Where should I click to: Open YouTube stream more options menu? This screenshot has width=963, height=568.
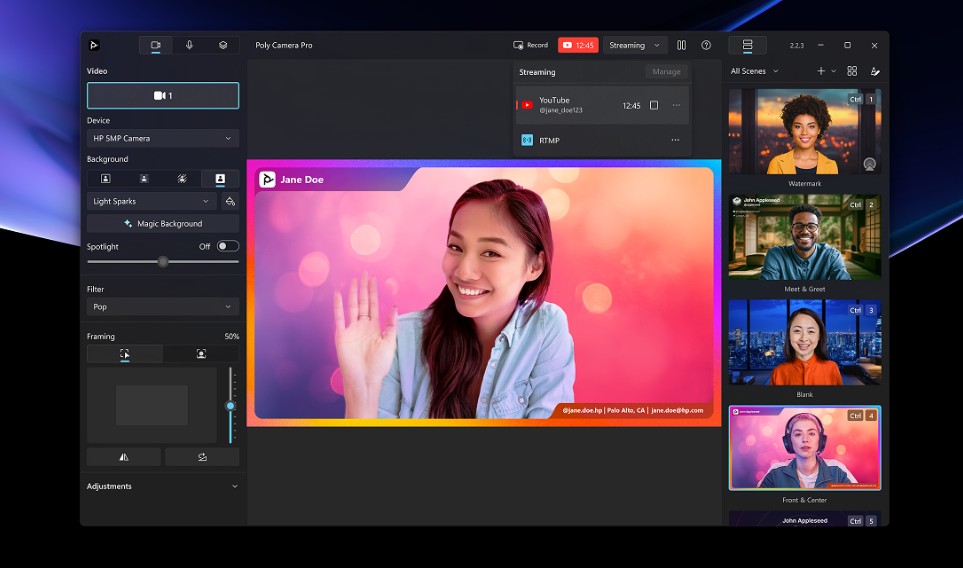[676, 105]
